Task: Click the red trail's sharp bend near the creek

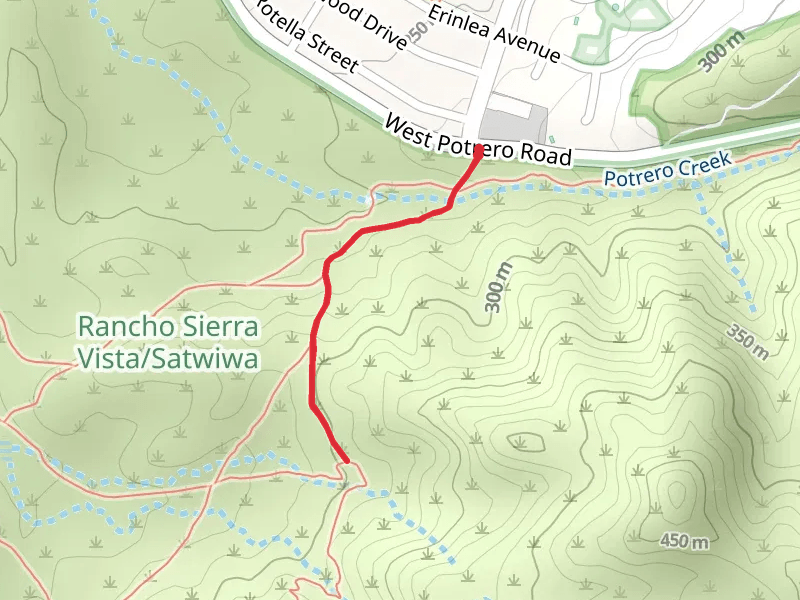Action: point(449,206)
